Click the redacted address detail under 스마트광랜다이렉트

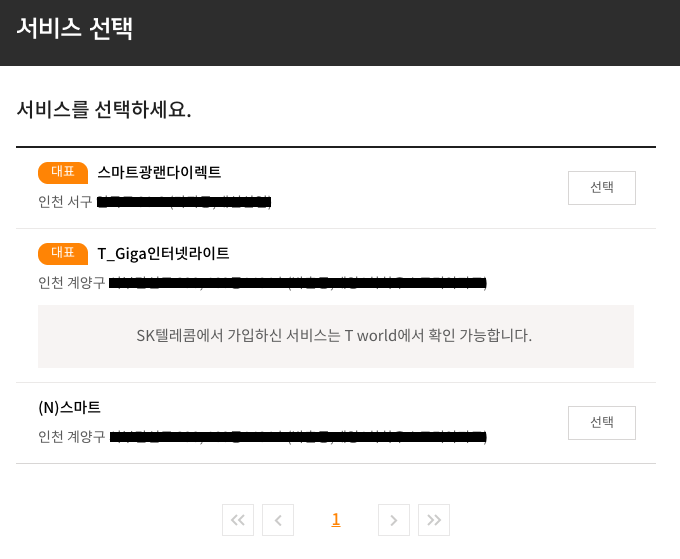point(185,203)
